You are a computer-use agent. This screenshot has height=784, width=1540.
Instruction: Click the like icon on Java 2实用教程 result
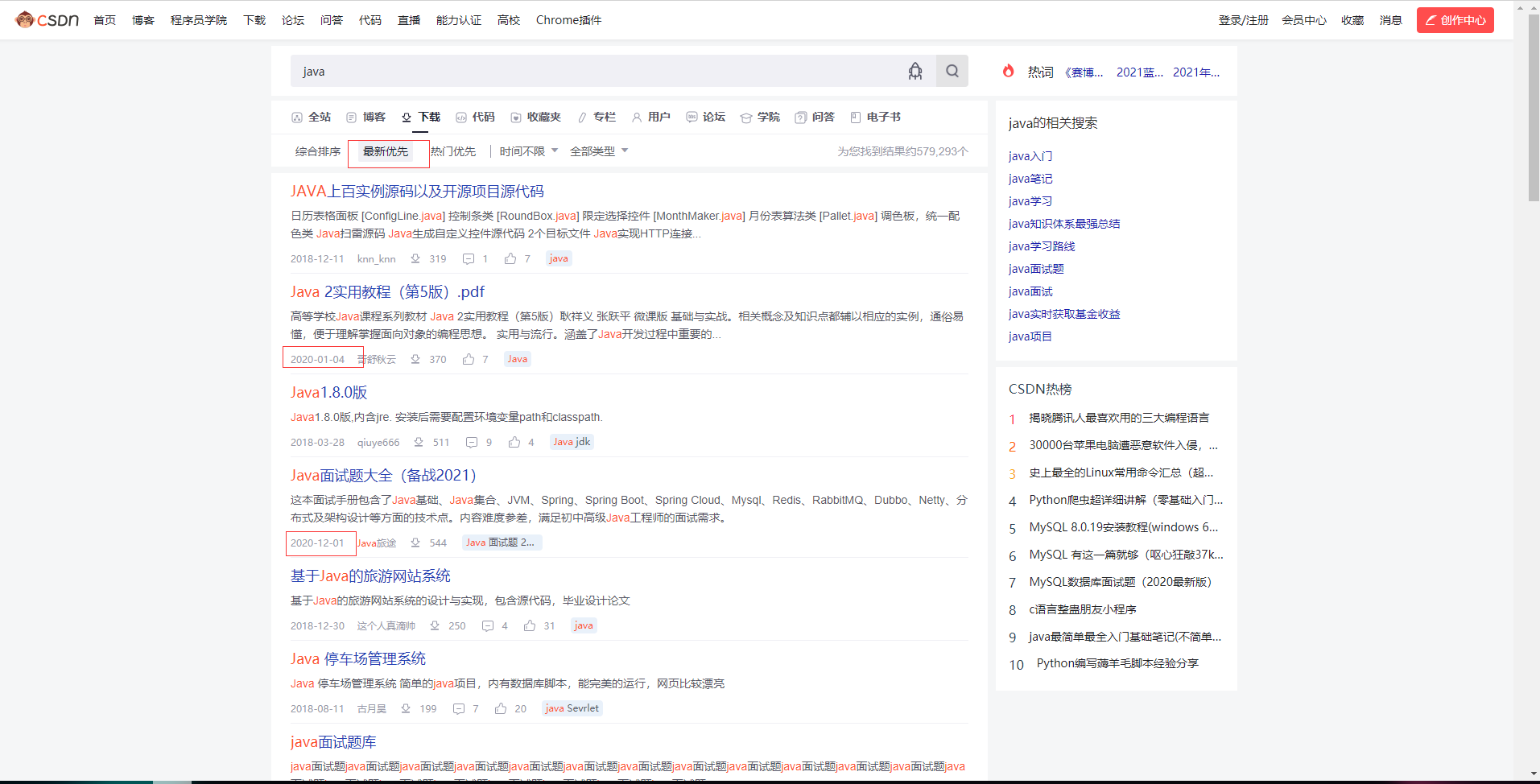(469, 359)
